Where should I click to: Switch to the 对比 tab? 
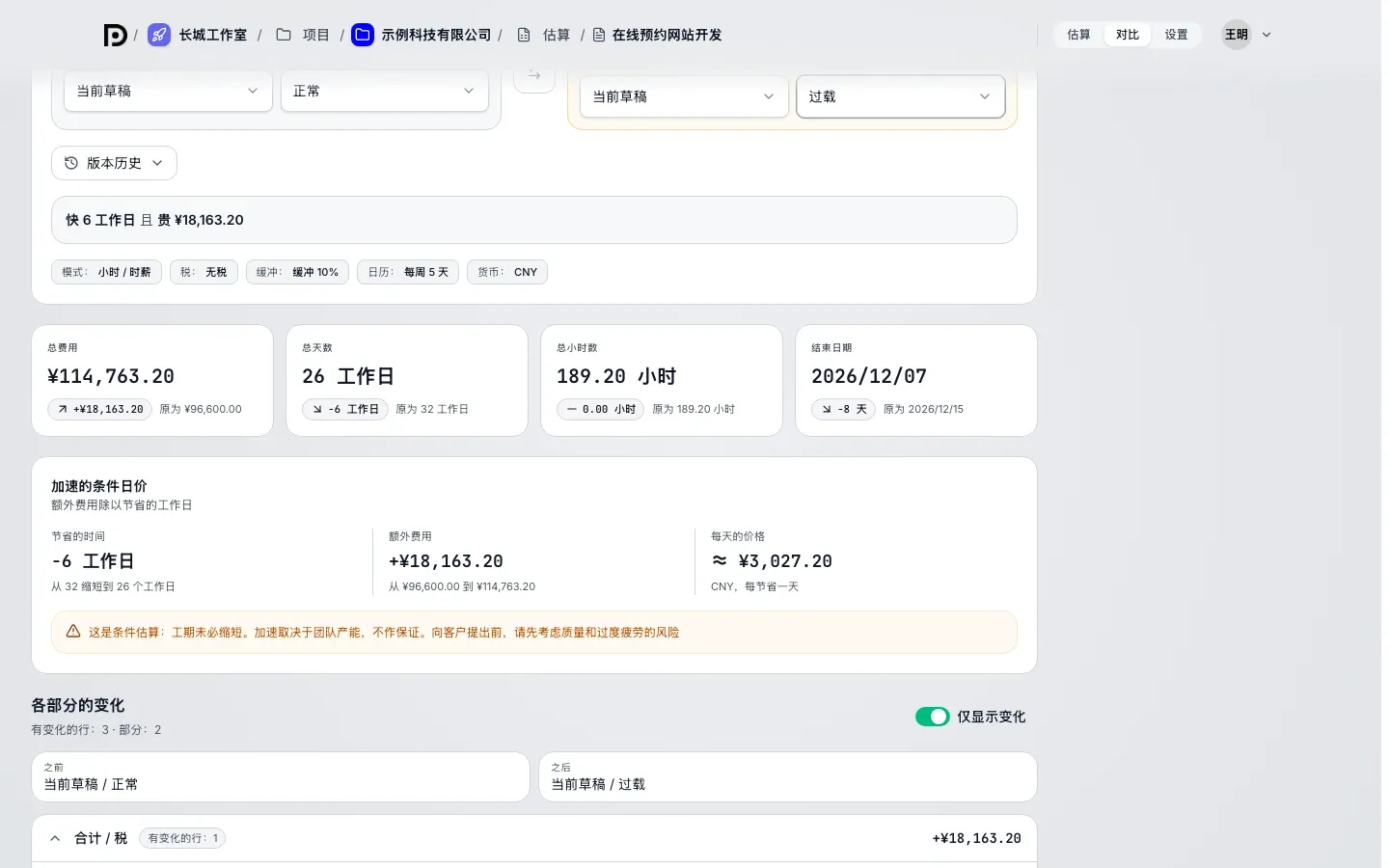(1128, 35)
